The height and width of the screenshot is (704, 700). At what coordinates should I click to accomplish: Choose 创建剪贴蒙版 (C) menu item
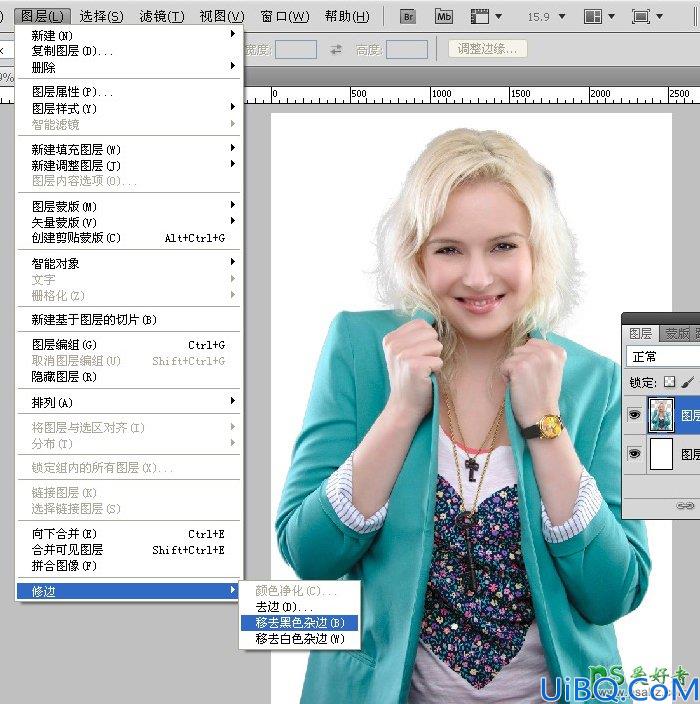tap(128, 238)
